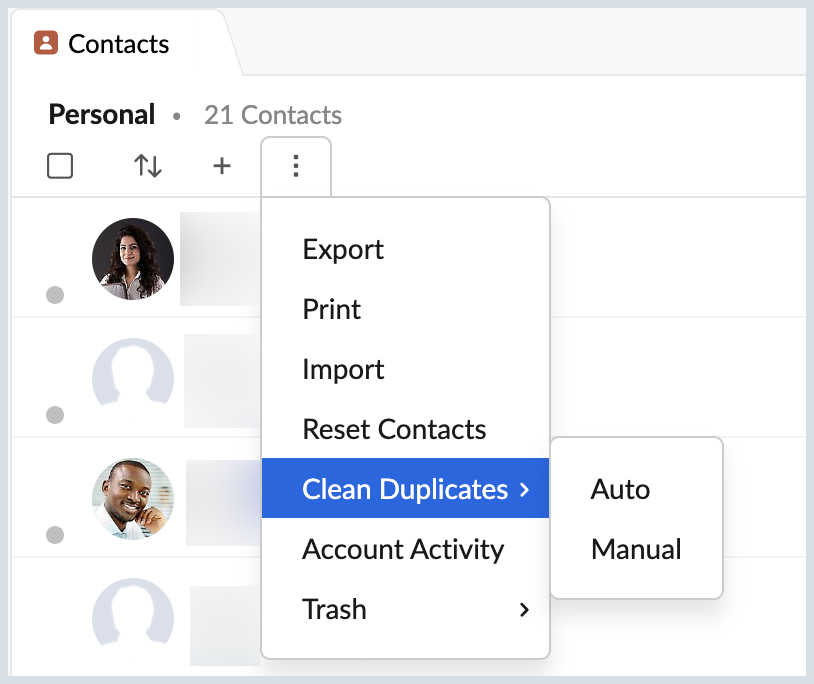814x684 pixels.
Task: Switch to the Contacts tab
Action: pos(118,44)
